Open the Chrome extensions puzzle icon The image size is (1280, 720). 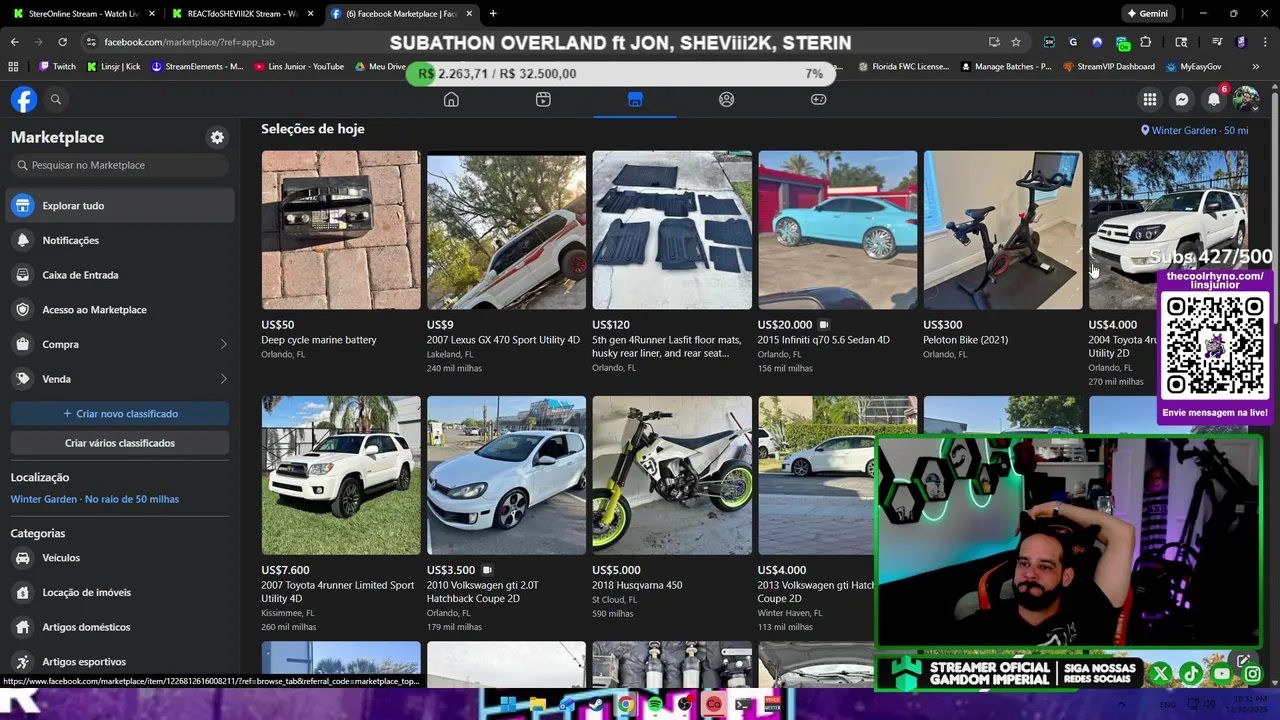coord(1146,42)
